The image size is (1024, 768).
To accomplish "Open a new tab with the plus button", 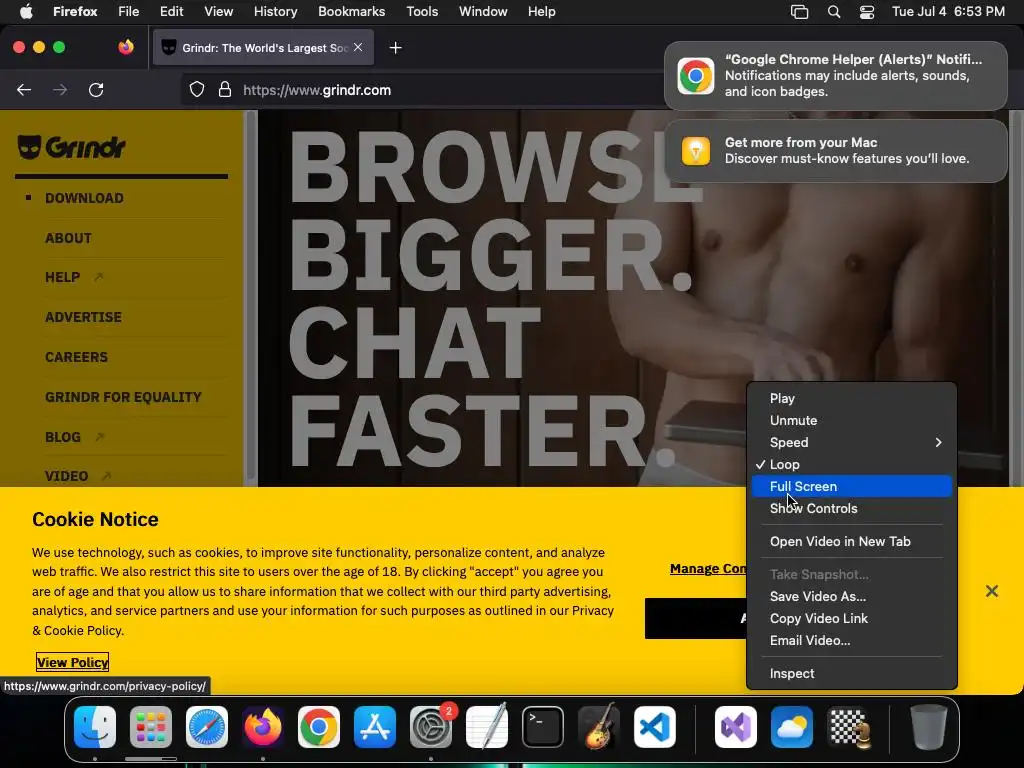I will coord(395,48).
